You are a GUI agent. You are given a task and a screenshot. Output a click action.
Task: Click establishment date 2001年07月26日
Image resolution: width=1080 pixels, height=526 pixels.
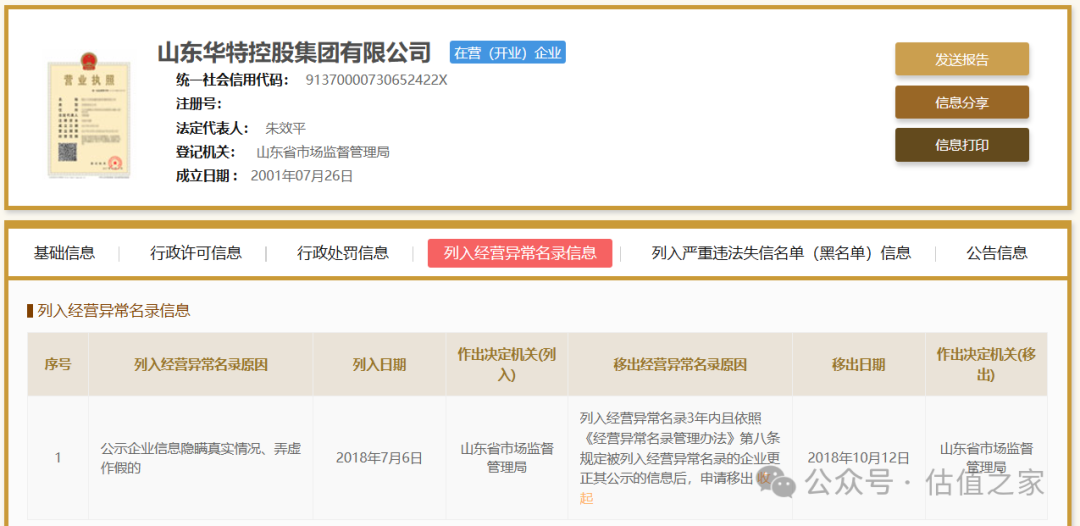302,176
